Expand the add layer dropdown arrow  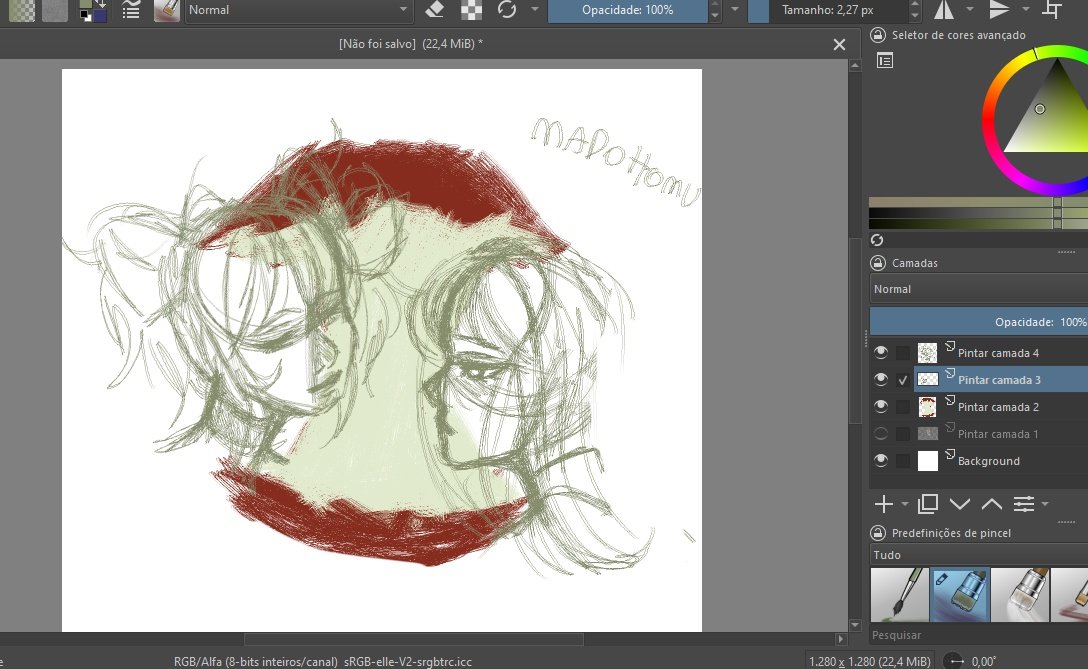pos(905,504)
